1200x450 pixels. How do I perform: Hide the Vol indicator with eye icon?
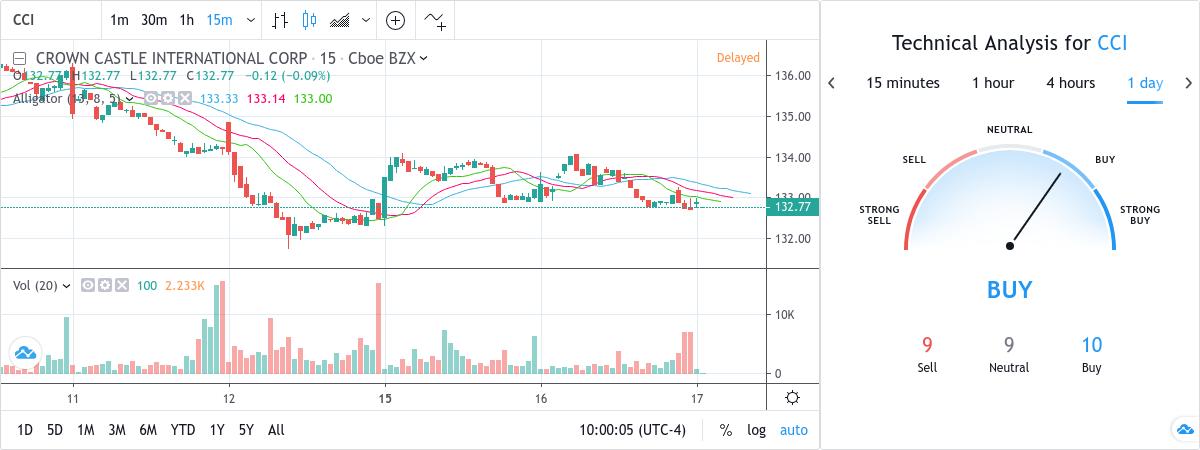(x=88, y=285)
